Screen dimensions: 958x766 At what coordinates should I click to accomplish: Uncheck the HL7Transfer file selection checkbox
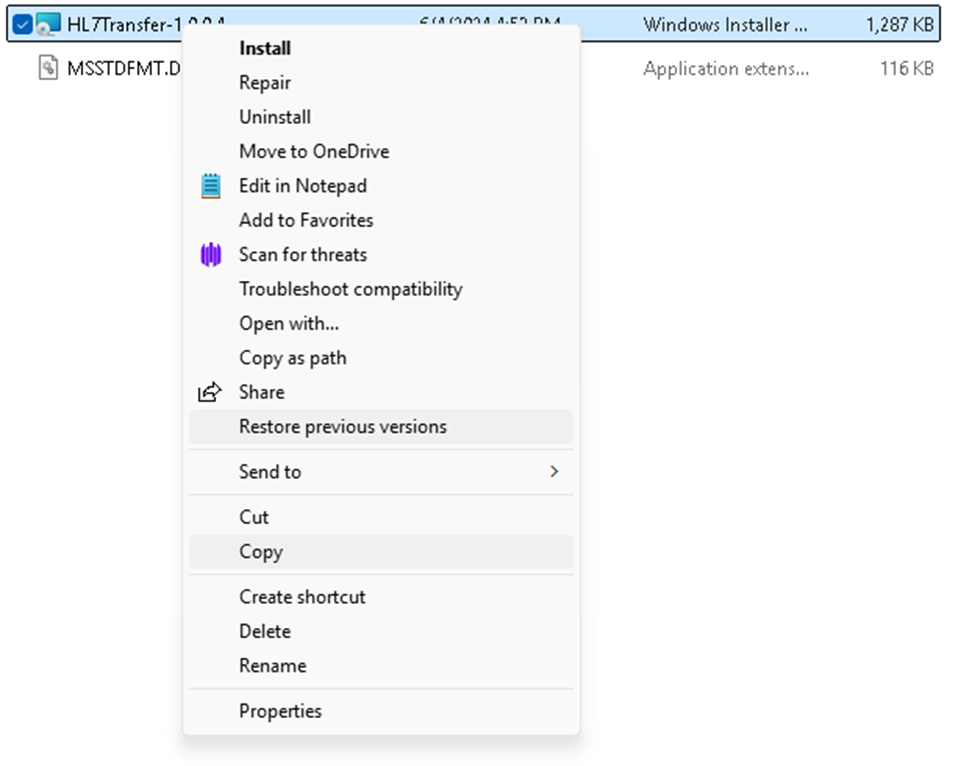[x=22, y=25]
